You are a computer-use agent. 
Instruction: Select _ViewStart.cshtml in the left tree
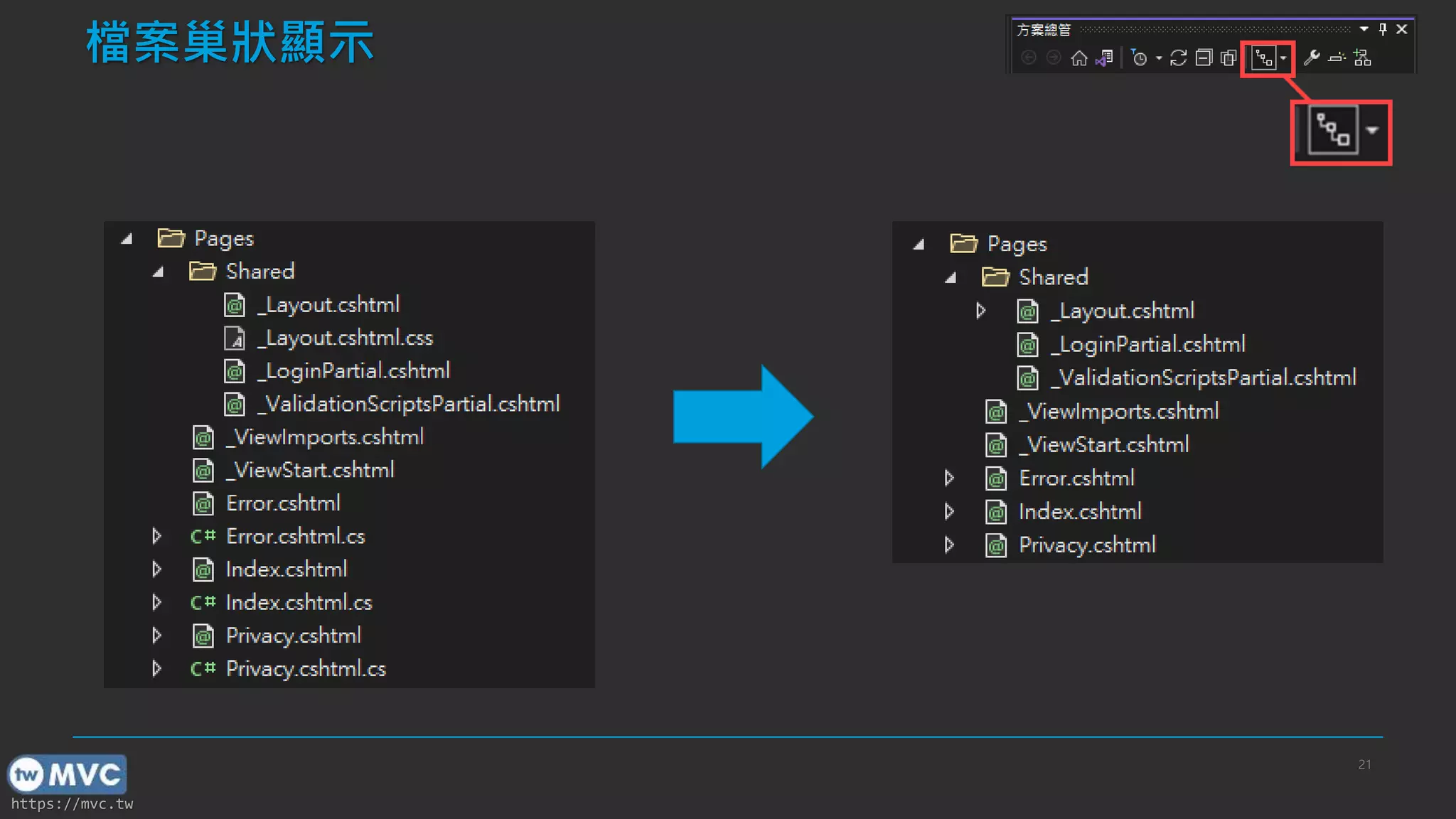point(310,470)
